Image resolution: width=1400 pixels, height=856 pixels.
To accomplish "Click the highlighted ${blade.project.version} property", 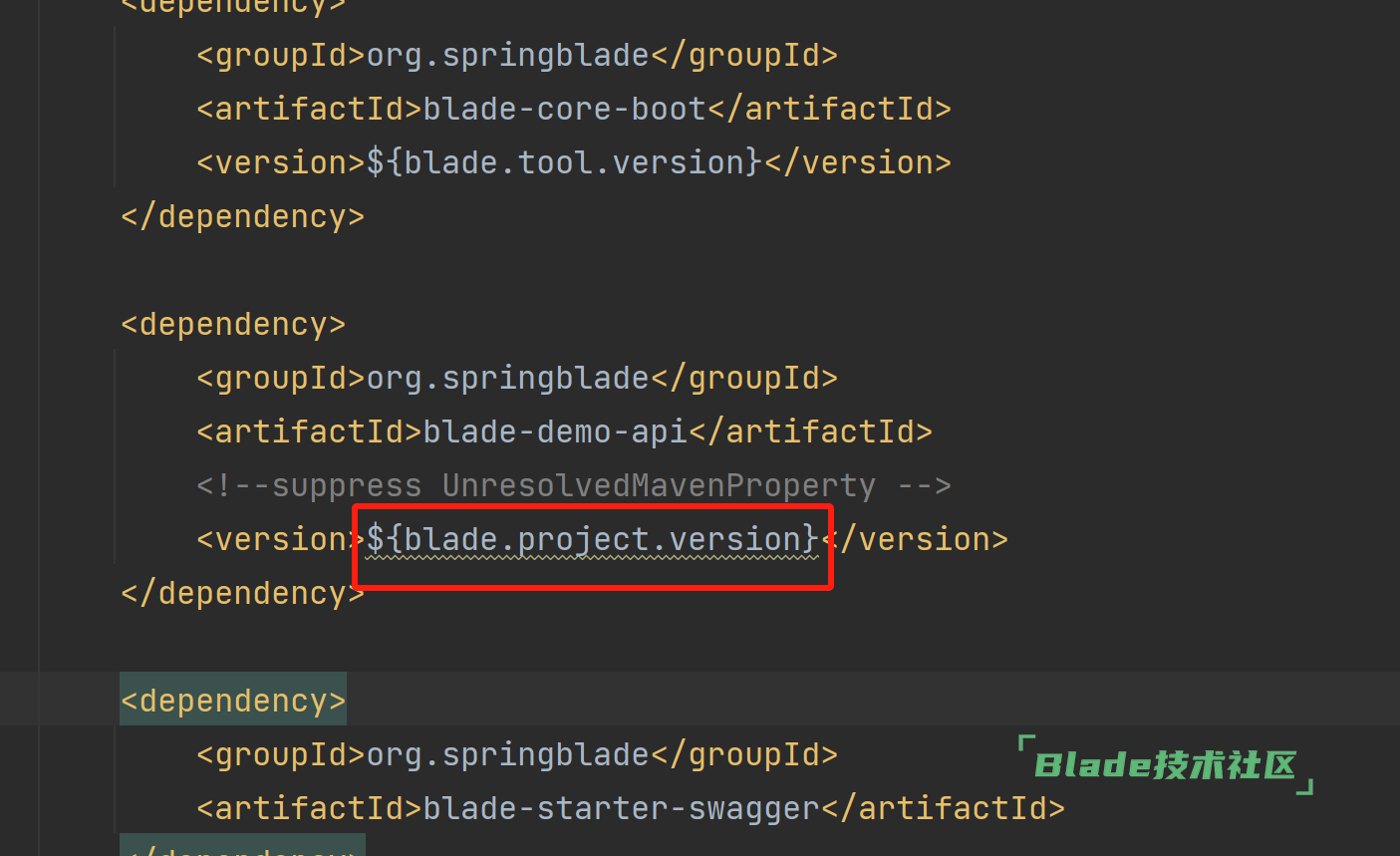I will (x=592, y=539).
